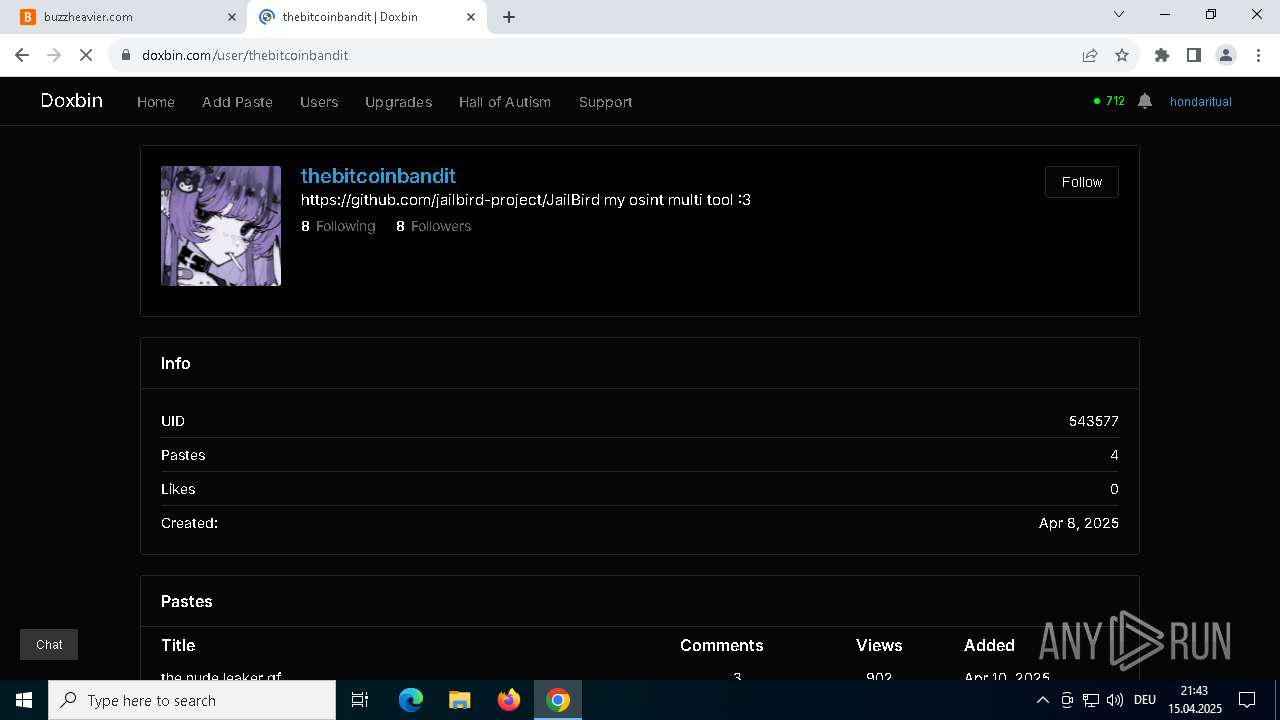Show hidden tray icons chevron
Viewport: 1280px width, 720px height.
(x=1042, y=700)
